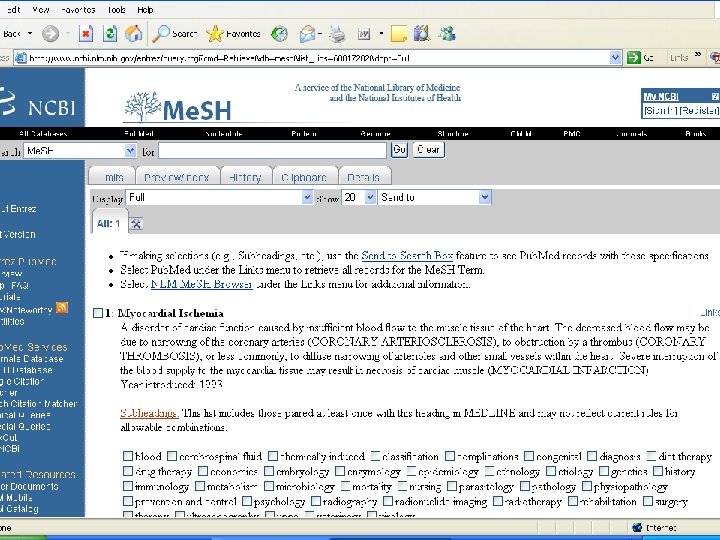Check the immunology subheading checkbox
Image resolution: width=720 pixels, height=540 pixels.
coord(128,486)
